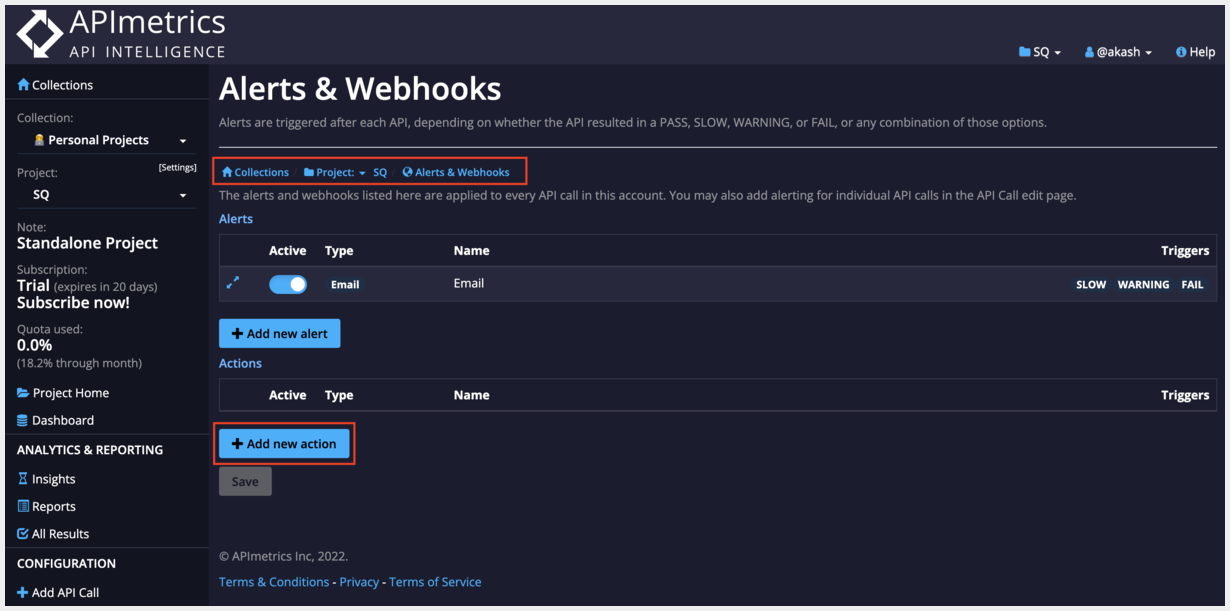1230x611 pixels.
Task: Click the Add new alert button
Action: point(280,333)
